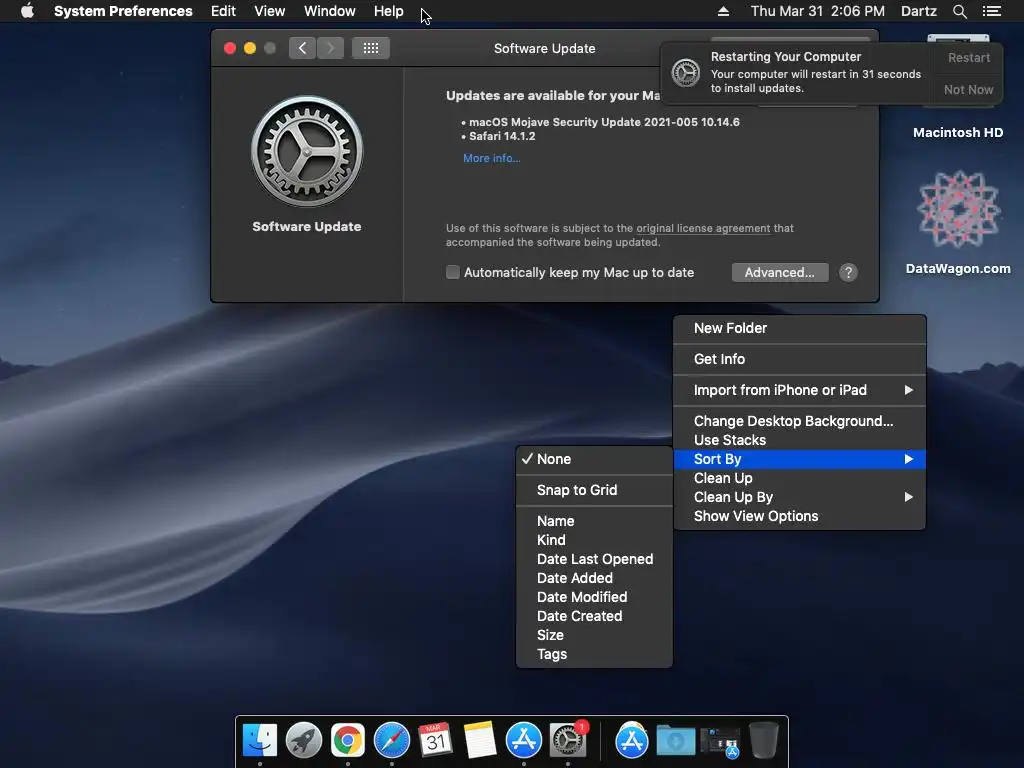Open Applications stack next to Dock divider

(632, 741)
